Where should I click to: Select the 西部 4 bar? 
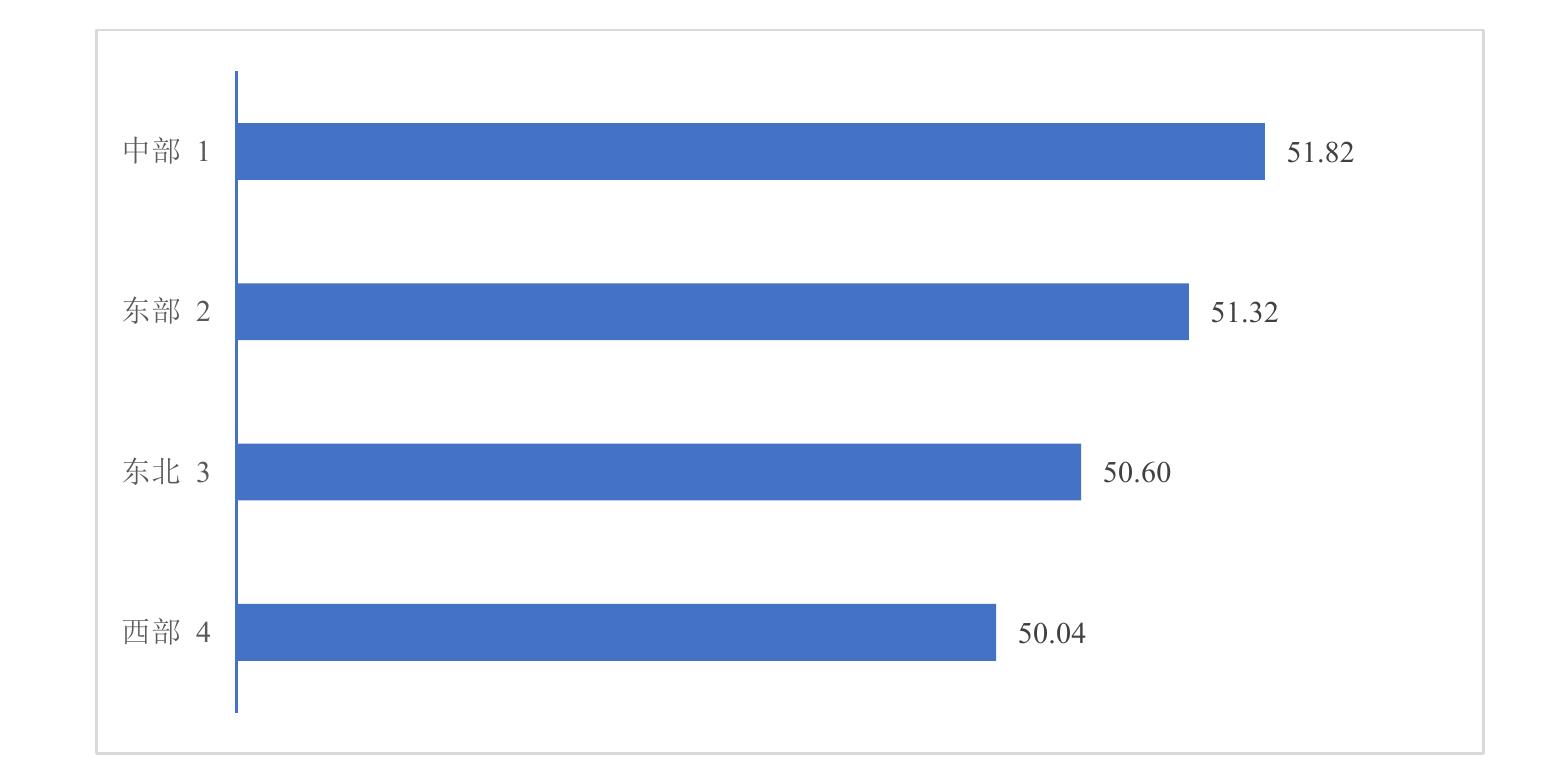click(617, 632)
